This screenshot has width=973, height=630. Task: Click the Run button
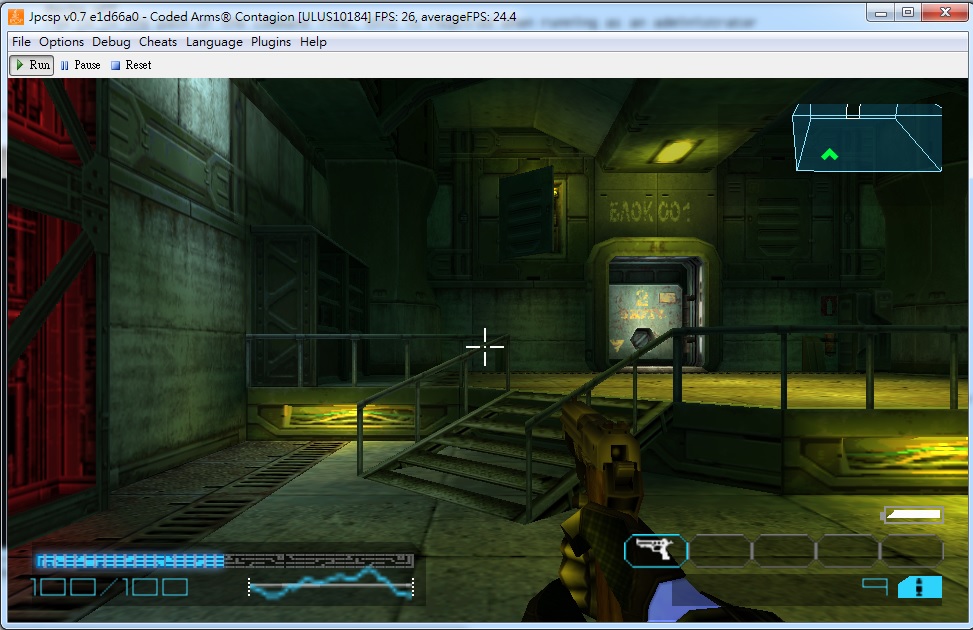tap(32, 65)
